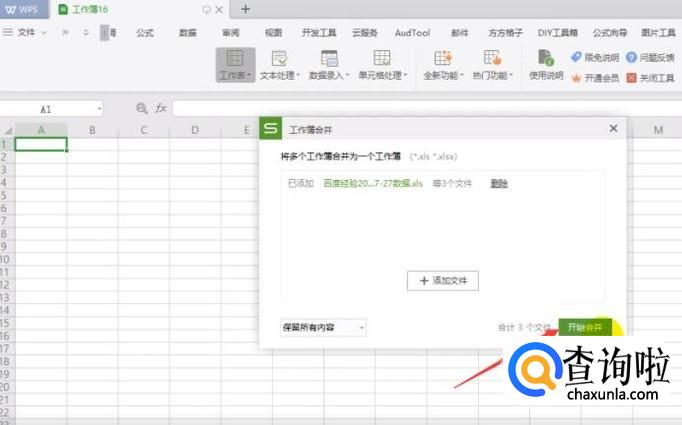Click the 问题反馈 icon

(x=631, y=57)
